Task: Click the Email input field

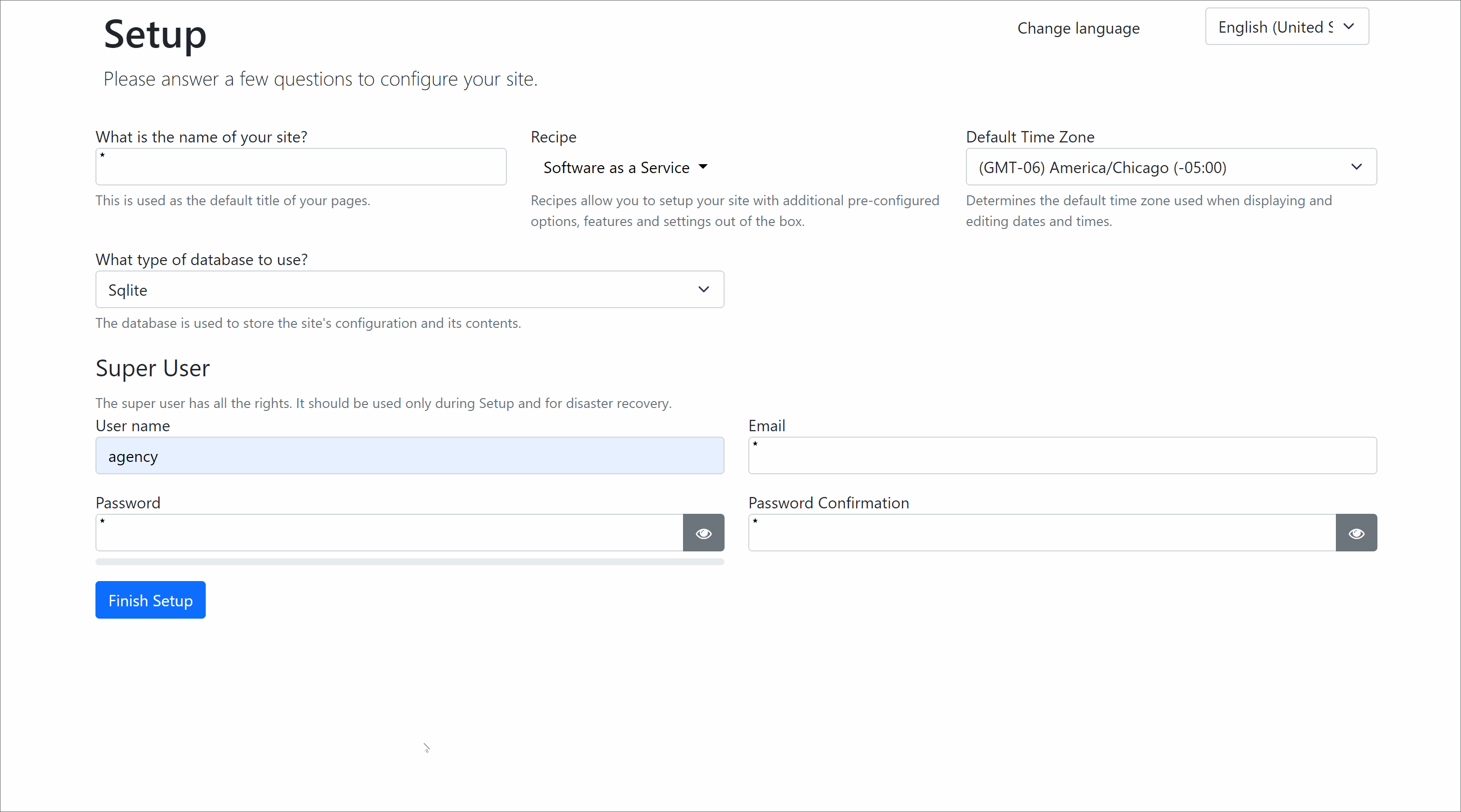Action: pos(1062,456)
